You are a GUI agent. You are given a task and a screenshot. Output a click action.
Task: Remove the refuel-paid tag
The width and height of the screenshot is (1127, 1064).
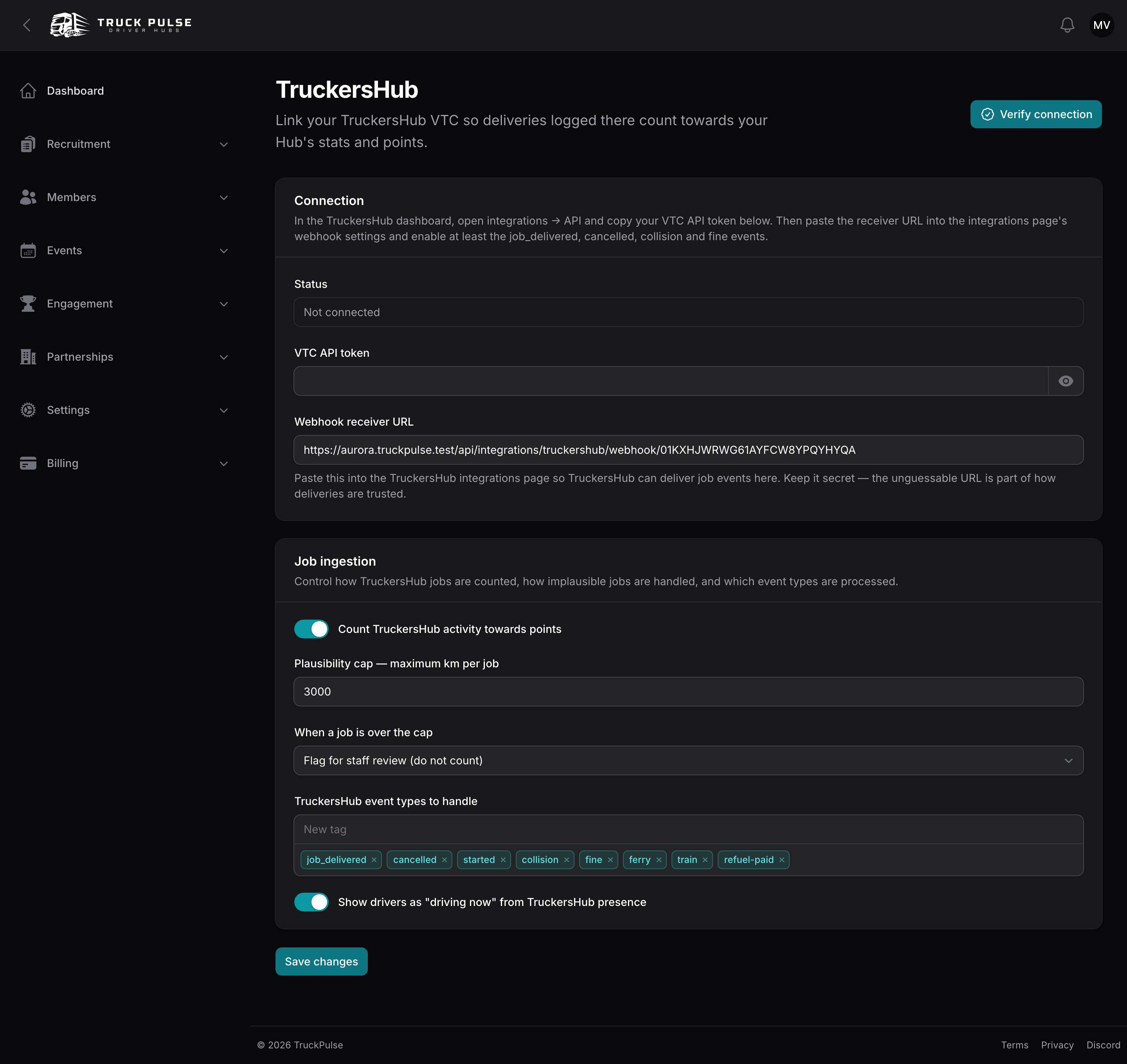click(781, 860)
